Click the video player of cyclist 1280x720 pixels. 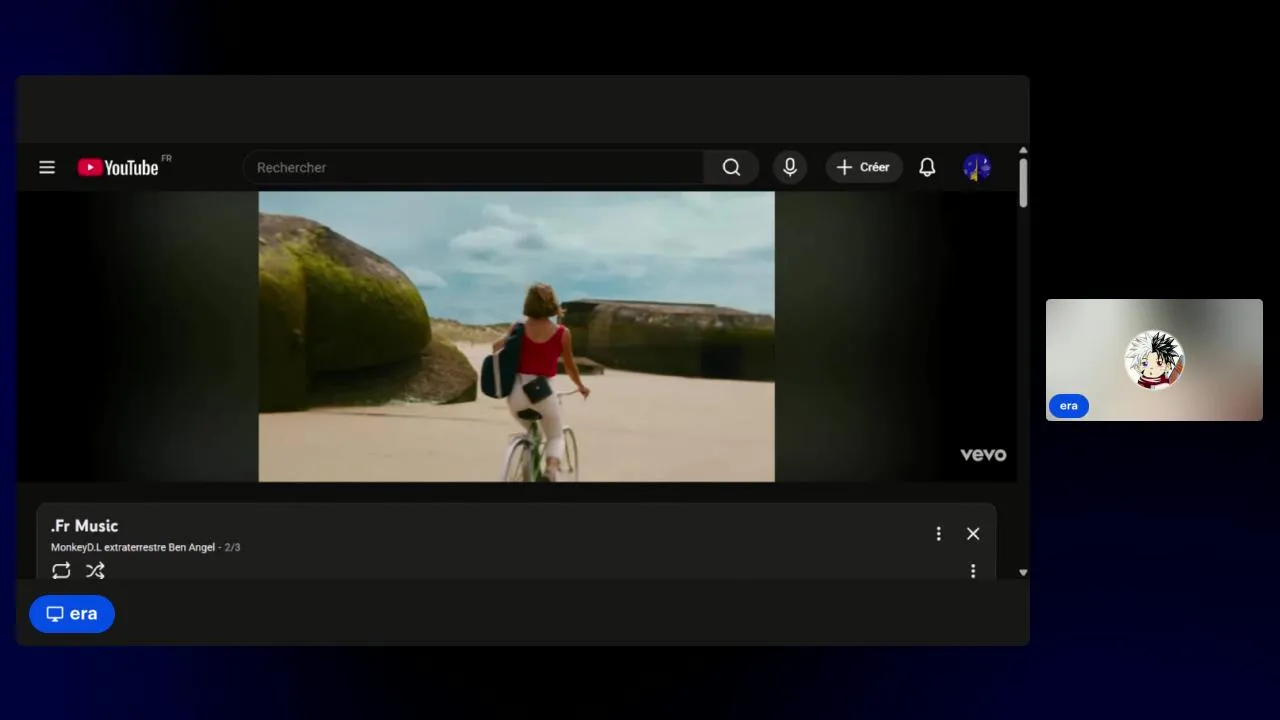516,336
